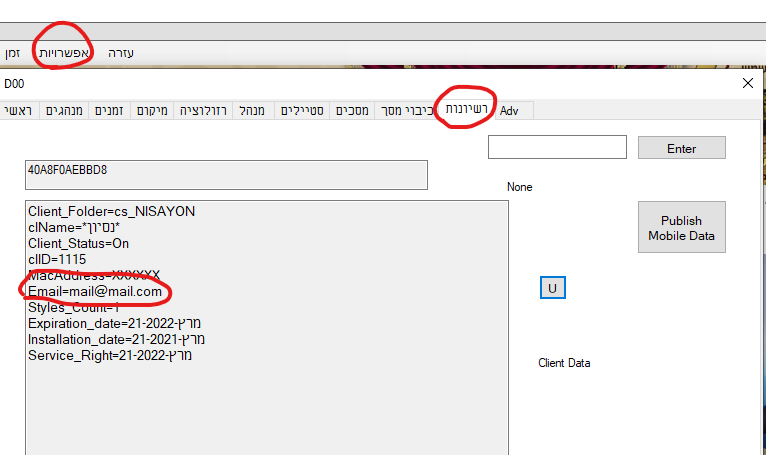Switch to the Adv tab
This screenshot has height=455, width=766.
[x=510, y=110]
